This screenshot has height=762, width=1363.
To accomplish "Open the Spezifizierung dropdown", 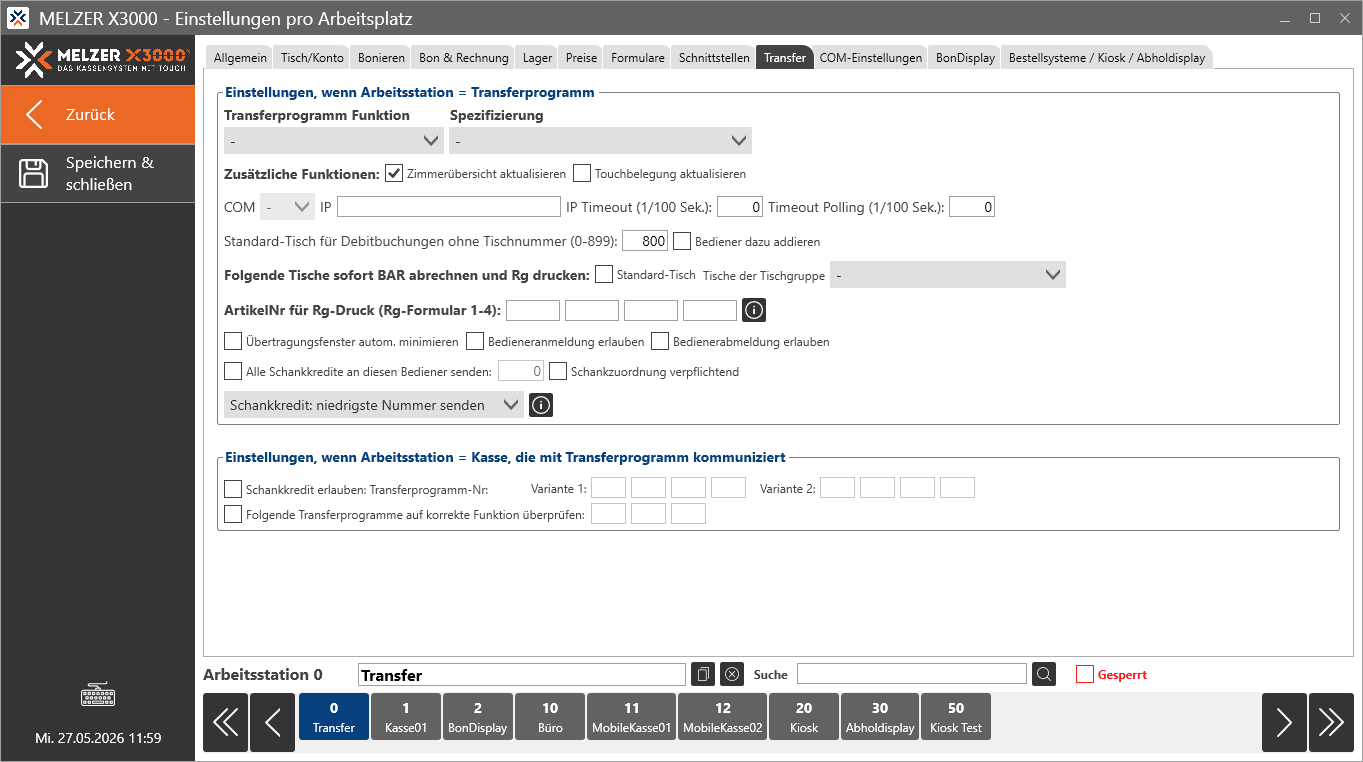I will [600, 141].
